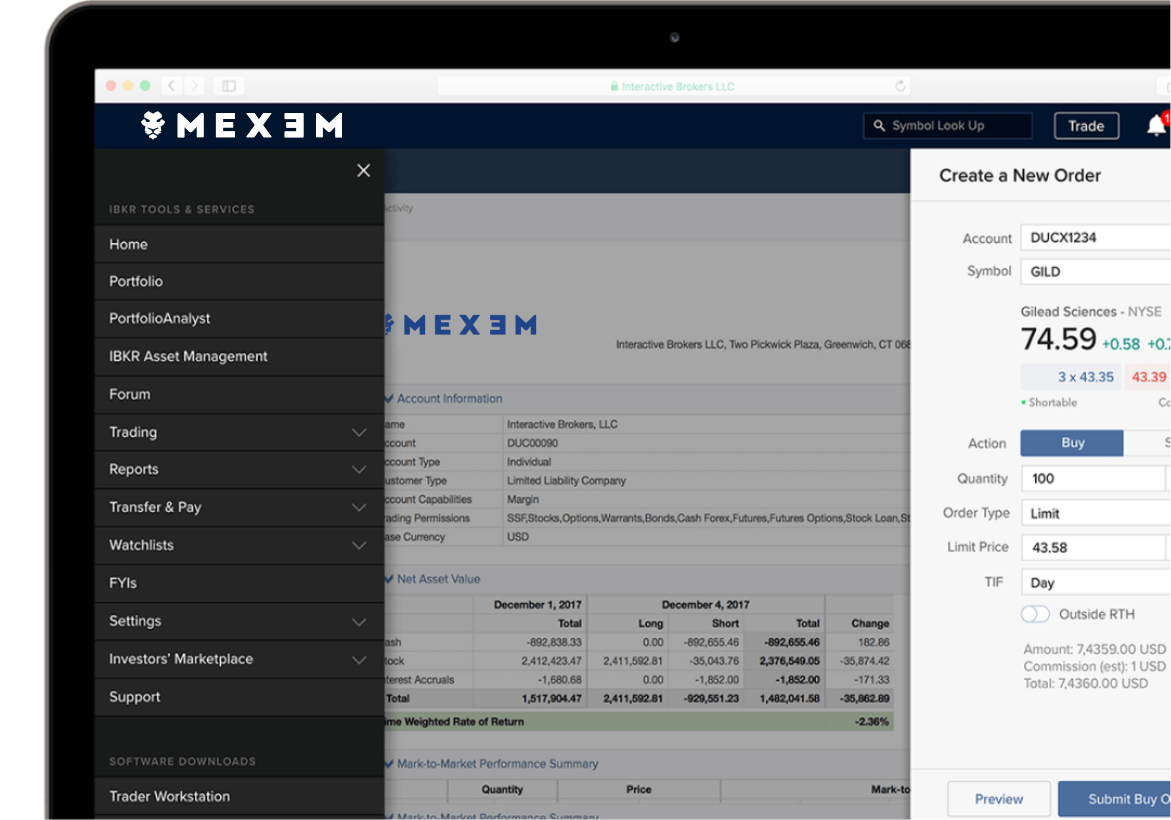This screenshot has height=820, width=1171.
Task: Reload the page with the refresh icon
Action: tap(899, 86)
